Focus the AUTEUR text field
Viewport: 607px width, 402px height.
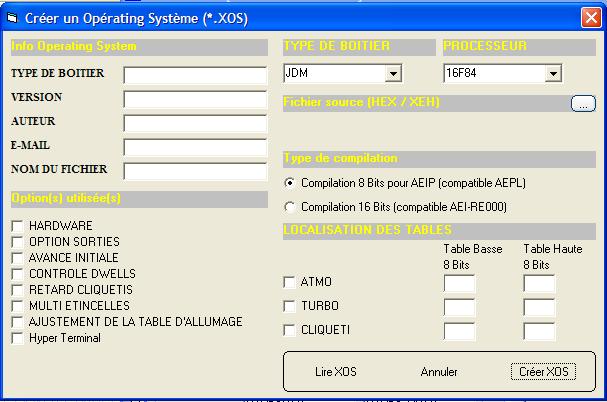[x=195, y=123]
